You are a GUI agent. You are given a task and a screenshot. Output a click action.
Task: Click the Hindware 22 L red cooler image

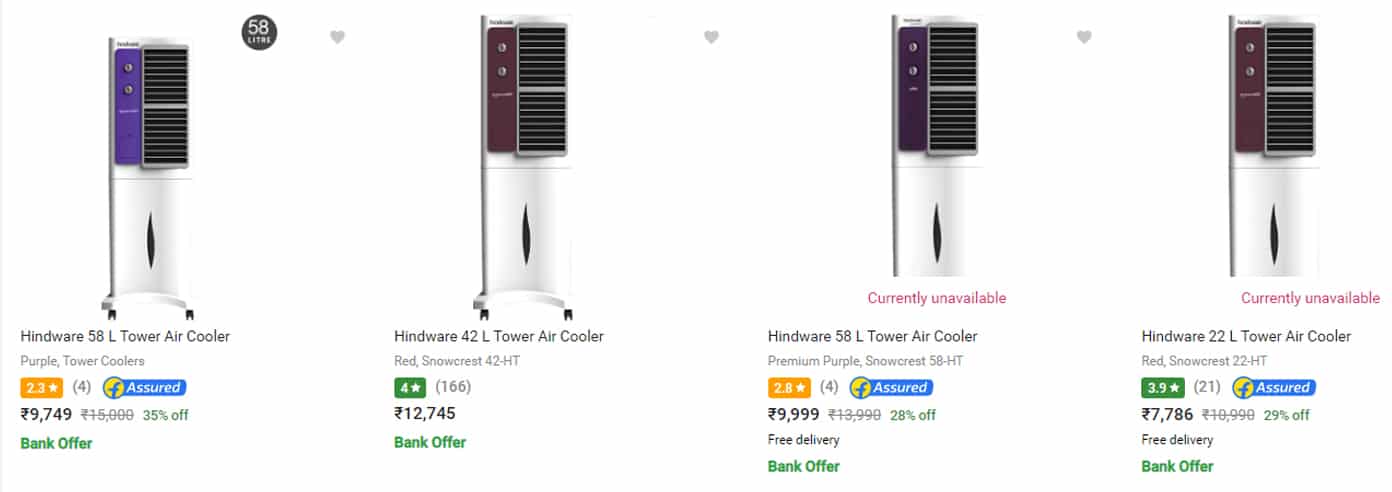[x=1273, y=147]
